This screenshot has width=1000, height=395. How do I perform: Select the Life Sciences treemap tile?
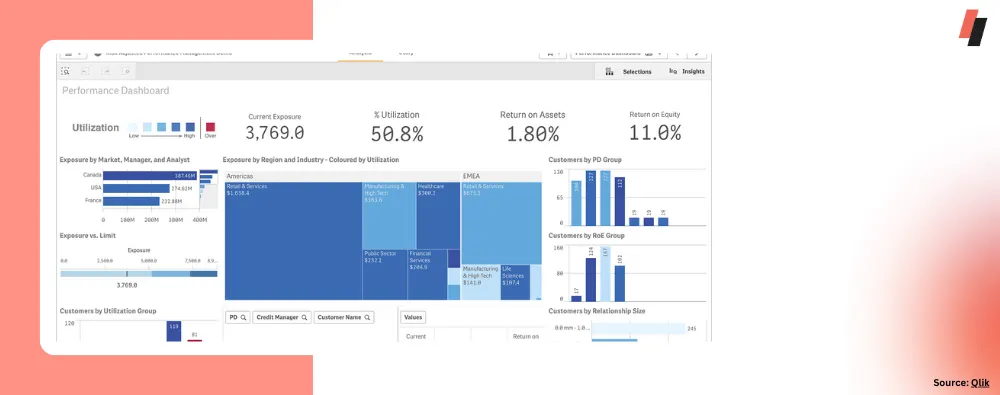(x=515, y=282)
